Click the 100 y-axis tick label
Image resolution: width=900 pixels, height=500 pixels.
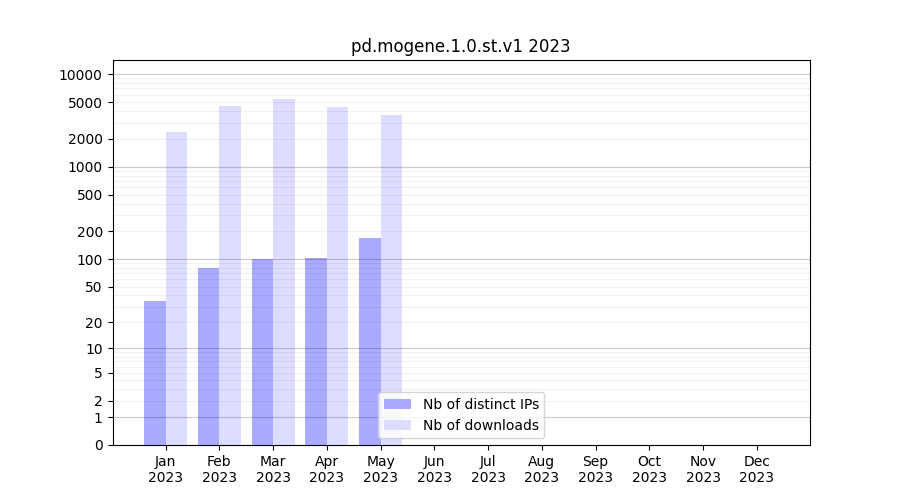tap(90, 260)
